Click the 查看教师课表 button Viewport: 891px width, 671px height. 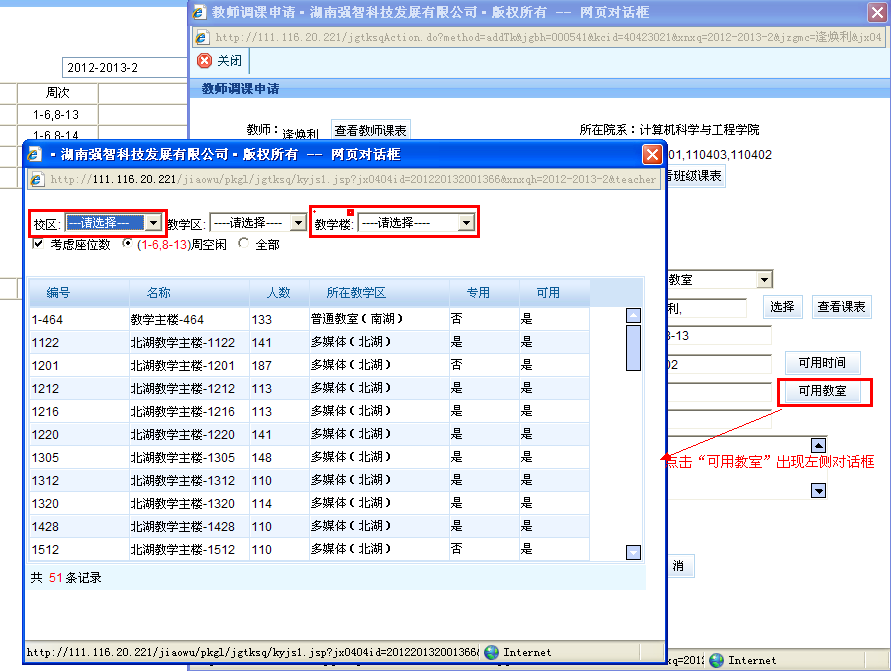click(x=370, y=130)
